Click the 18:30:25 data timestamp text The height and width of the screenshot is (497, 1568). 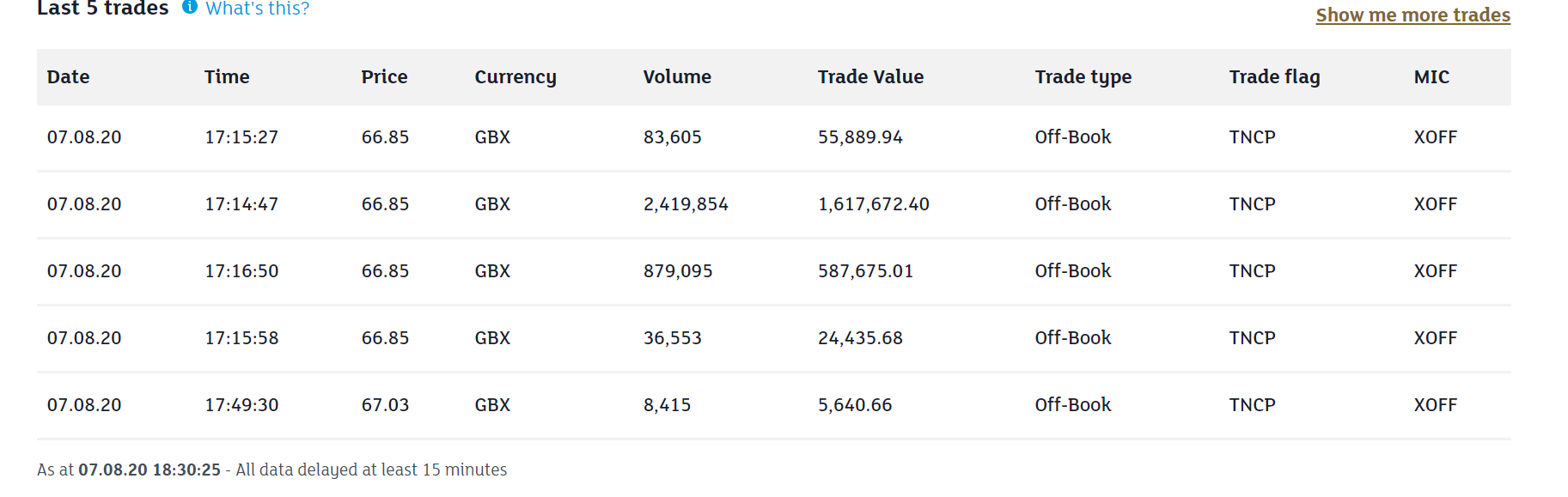tap(186, 470)
